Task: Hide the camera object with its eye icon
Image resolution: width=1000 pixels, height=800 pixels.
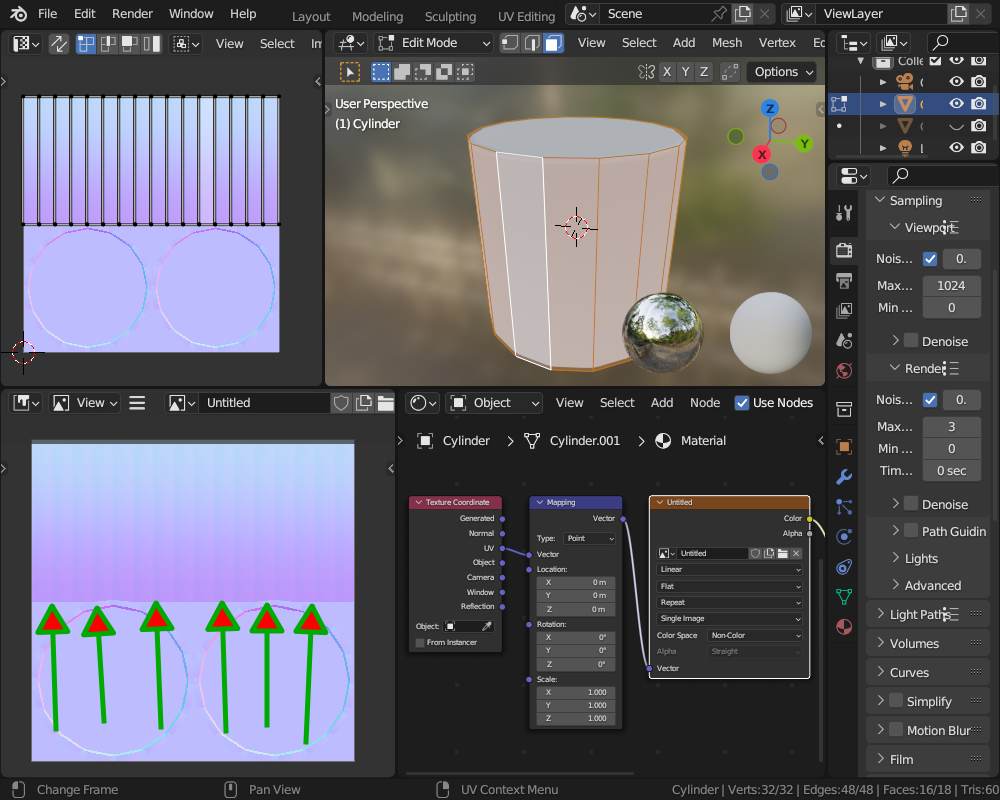Action: pyautogui.click(x=956, y=82)
